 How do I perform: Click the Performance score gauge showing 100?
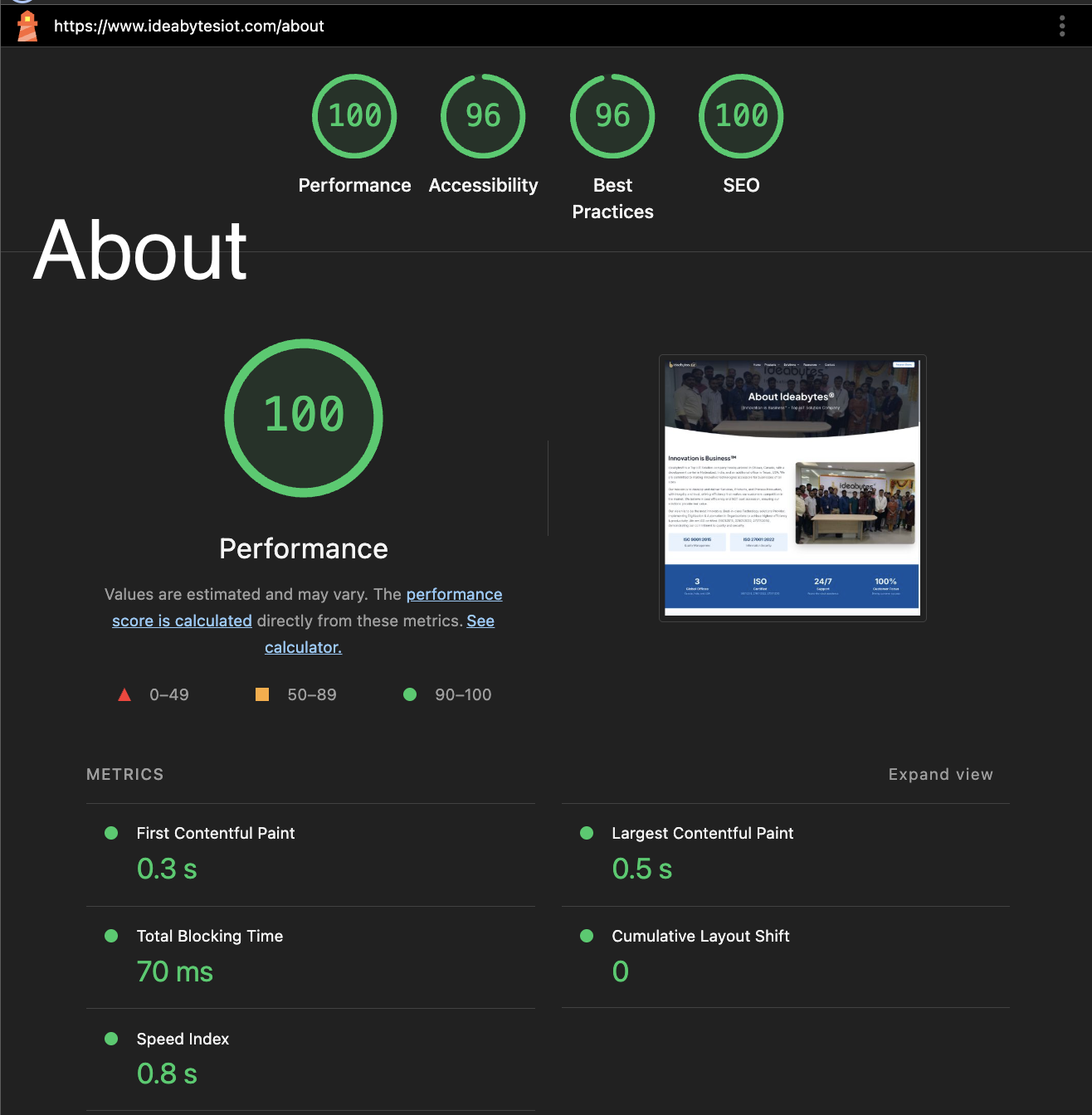tap(354, 116)
